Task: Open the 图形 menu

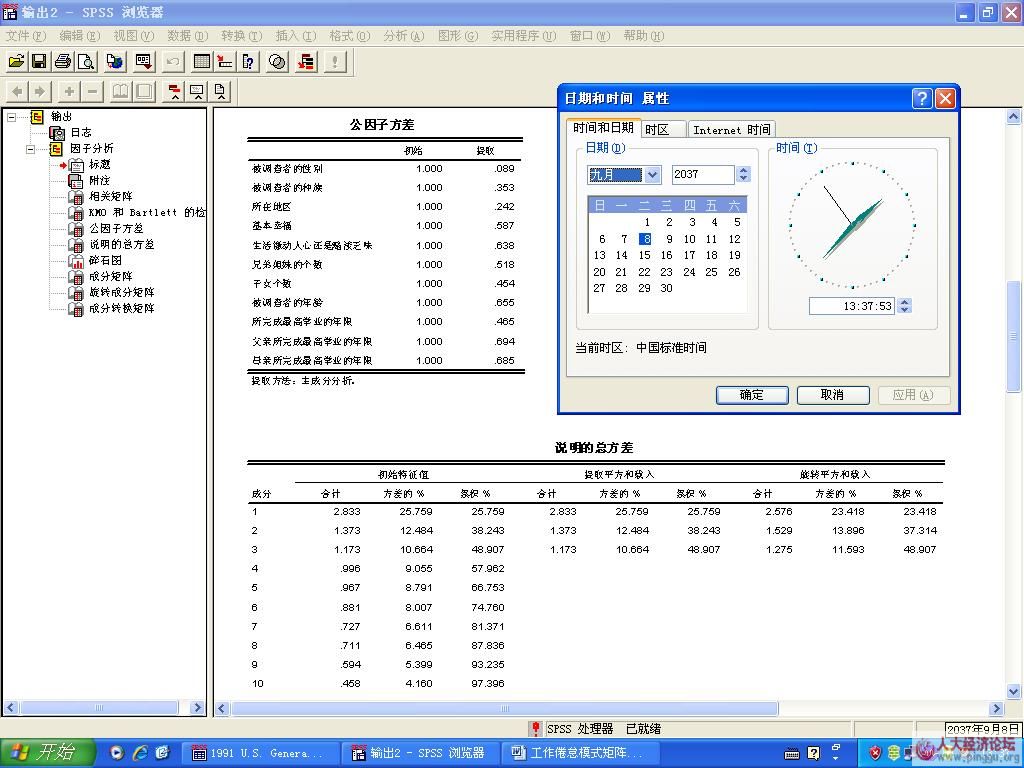Action: pyautogui.click(x=457, y=36)
